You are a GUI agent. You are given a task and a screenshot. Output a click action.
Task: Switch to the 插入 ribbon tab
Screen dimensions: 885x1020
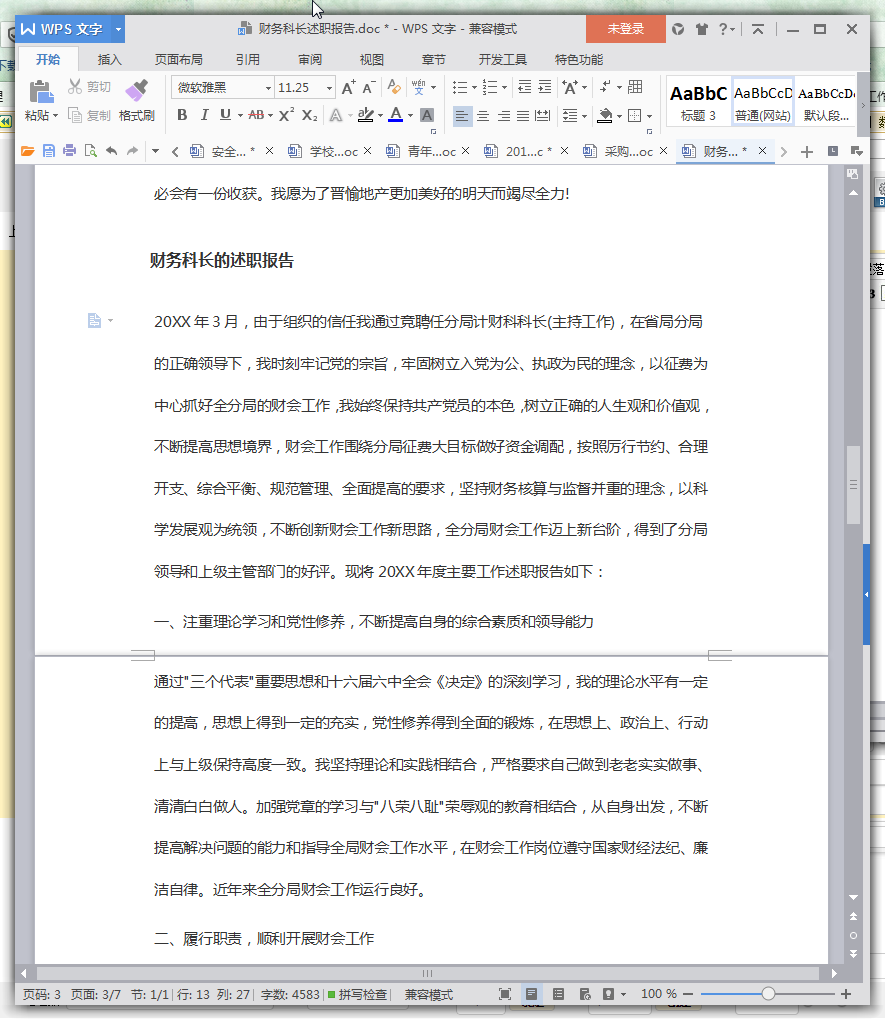pyautogui.click(x=109, y=59)
